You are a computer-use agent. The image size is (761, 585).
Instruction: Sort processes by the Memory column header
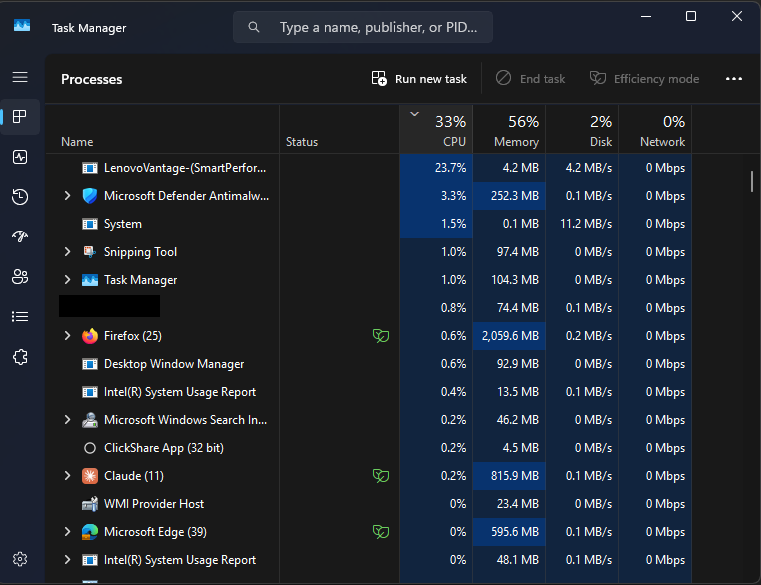click(x=509, y=130)
